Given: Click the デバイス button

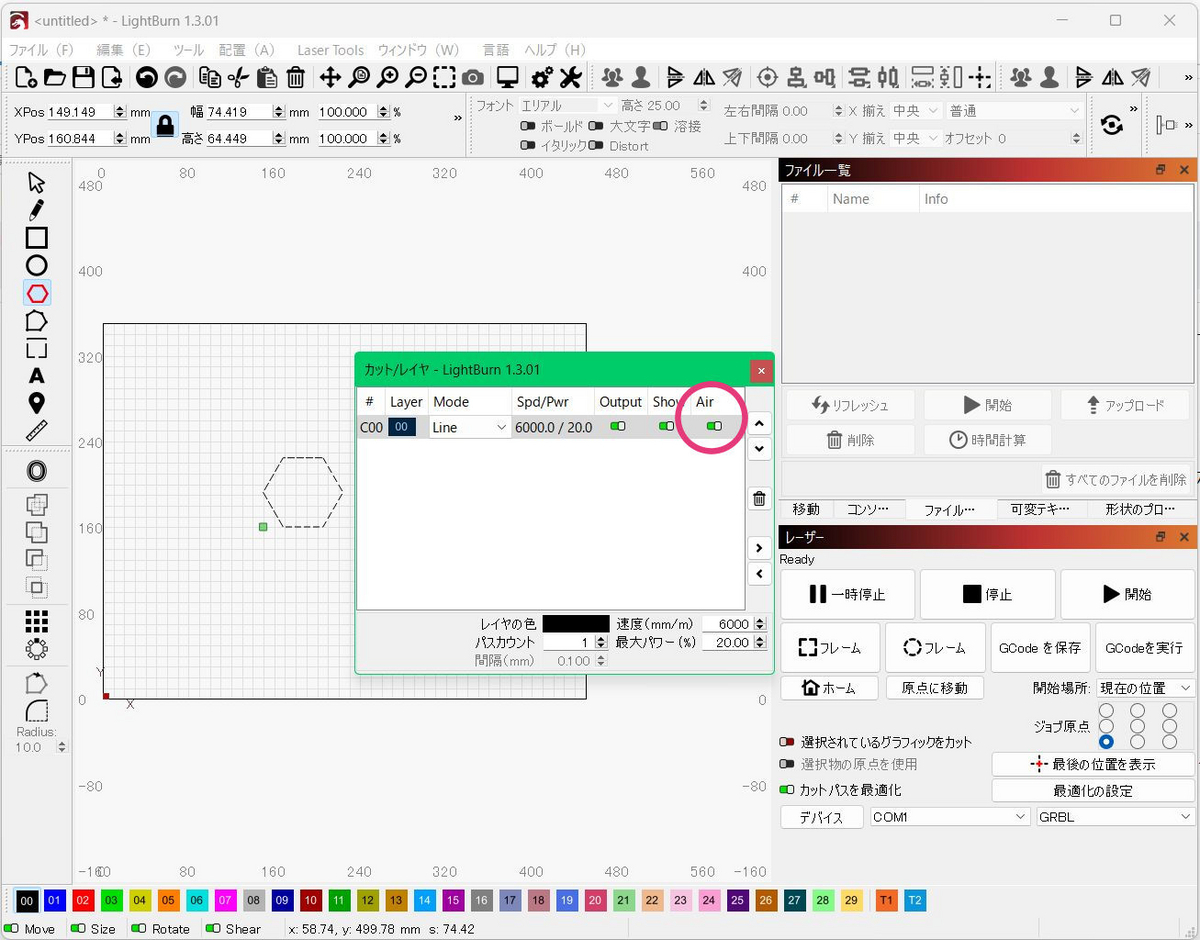Looking at the screenshot, I should (823, 817).
